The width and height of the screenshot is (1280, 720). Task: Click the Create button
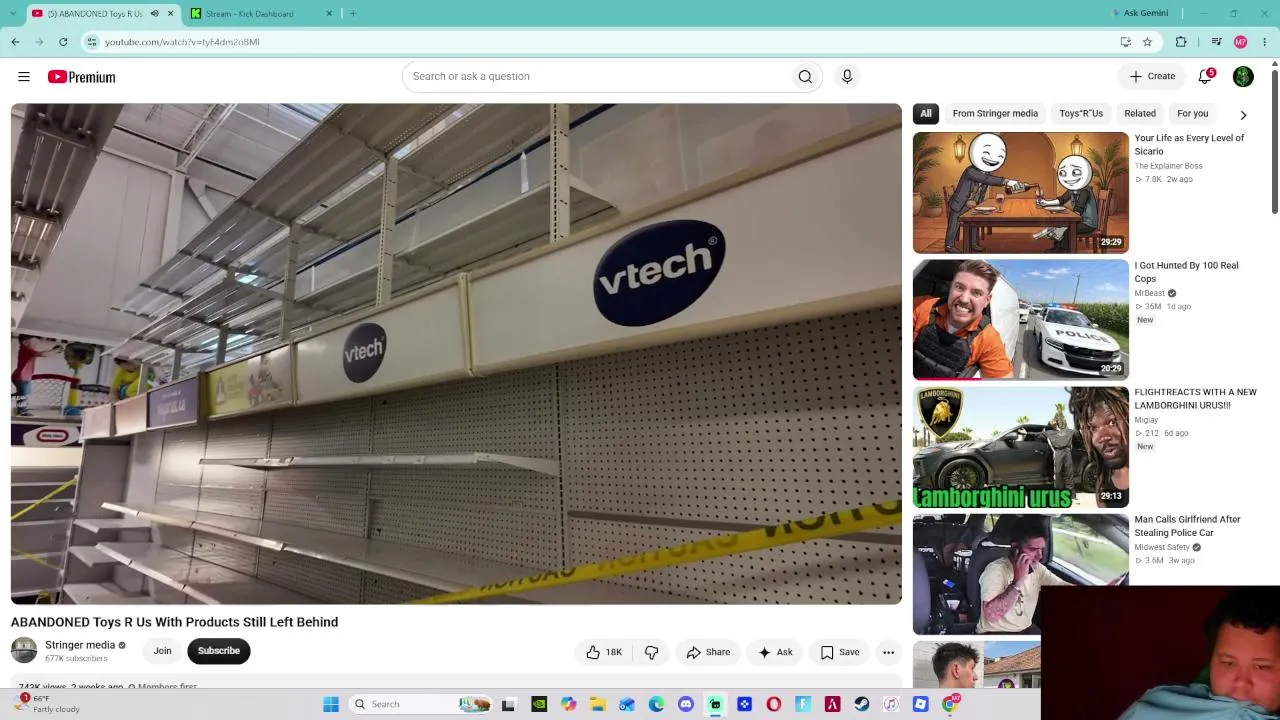[1152, 76]
